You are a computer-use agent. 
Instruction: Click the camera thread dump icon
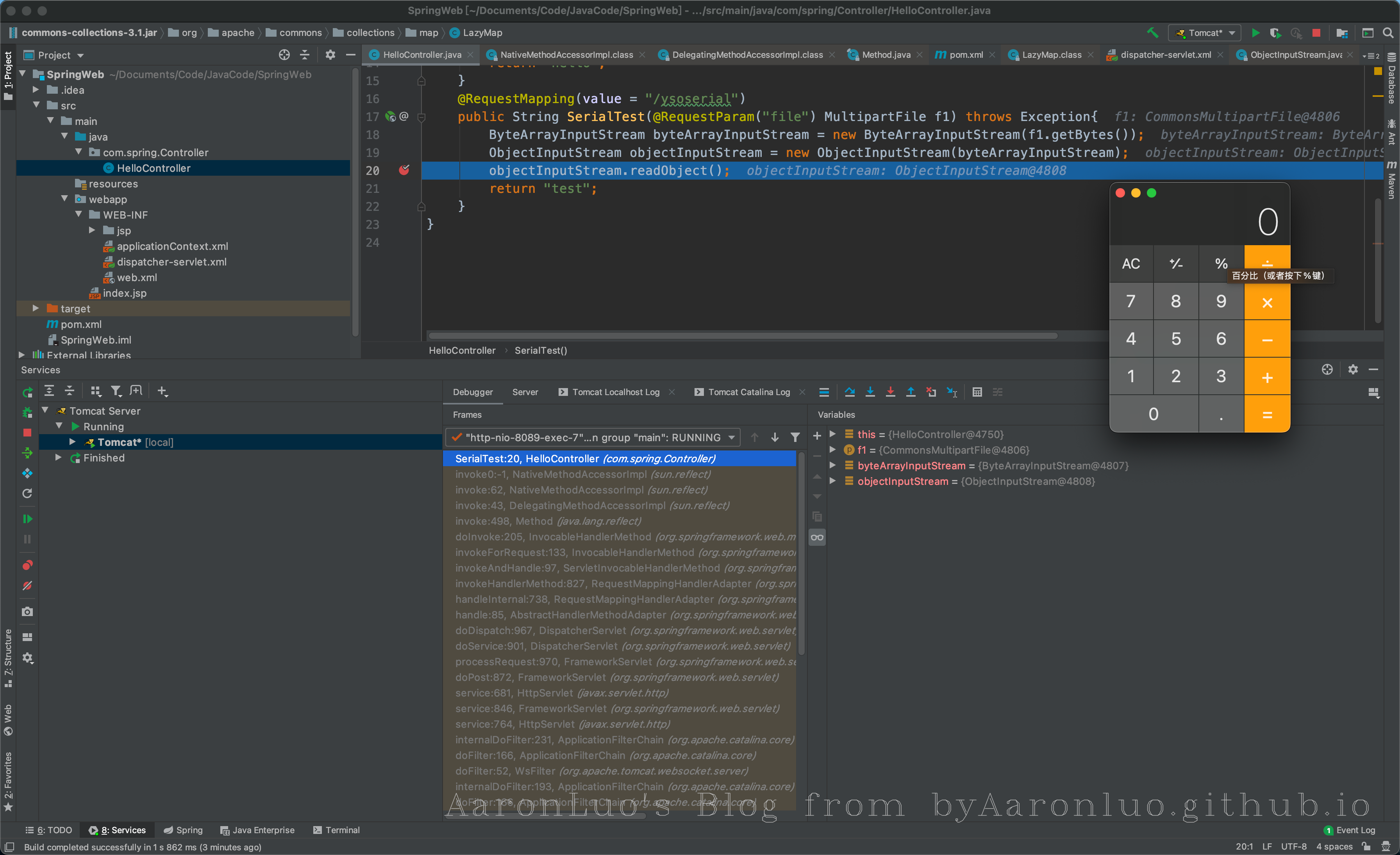click(x=27, y=611)
